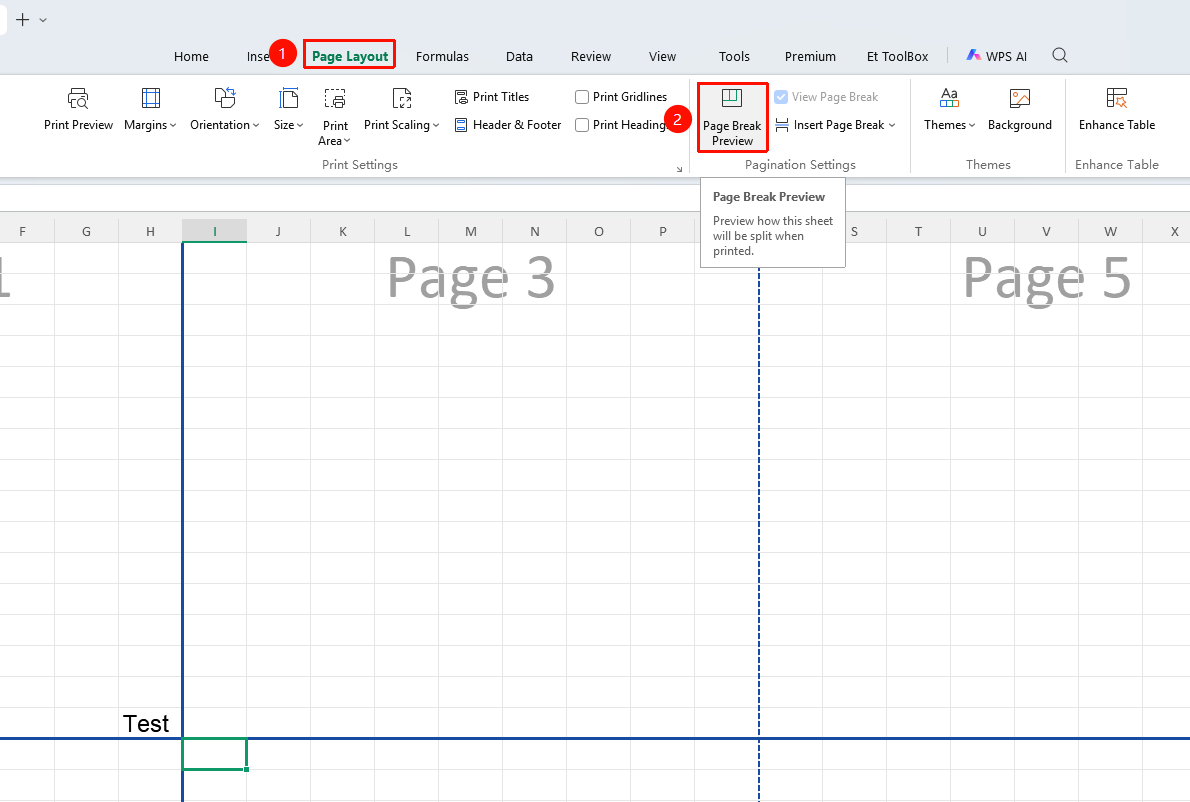Expand the Orientation dropdown arrow
This screenshot has width=1190, height=802.
(256, 126)
